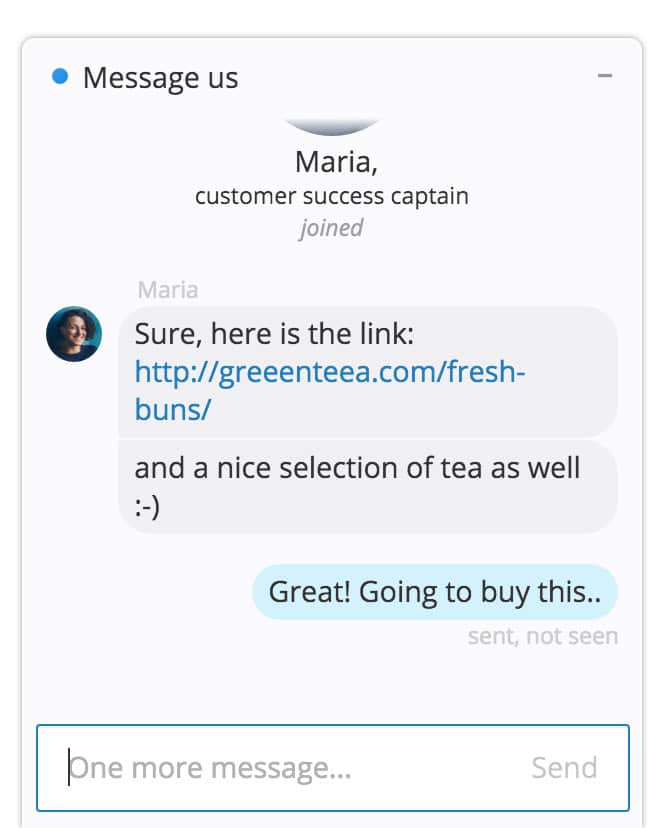Viewport: 664px width, 828px height.
Task: Focus the 'One more message...' input field
Action: point(333,768)
